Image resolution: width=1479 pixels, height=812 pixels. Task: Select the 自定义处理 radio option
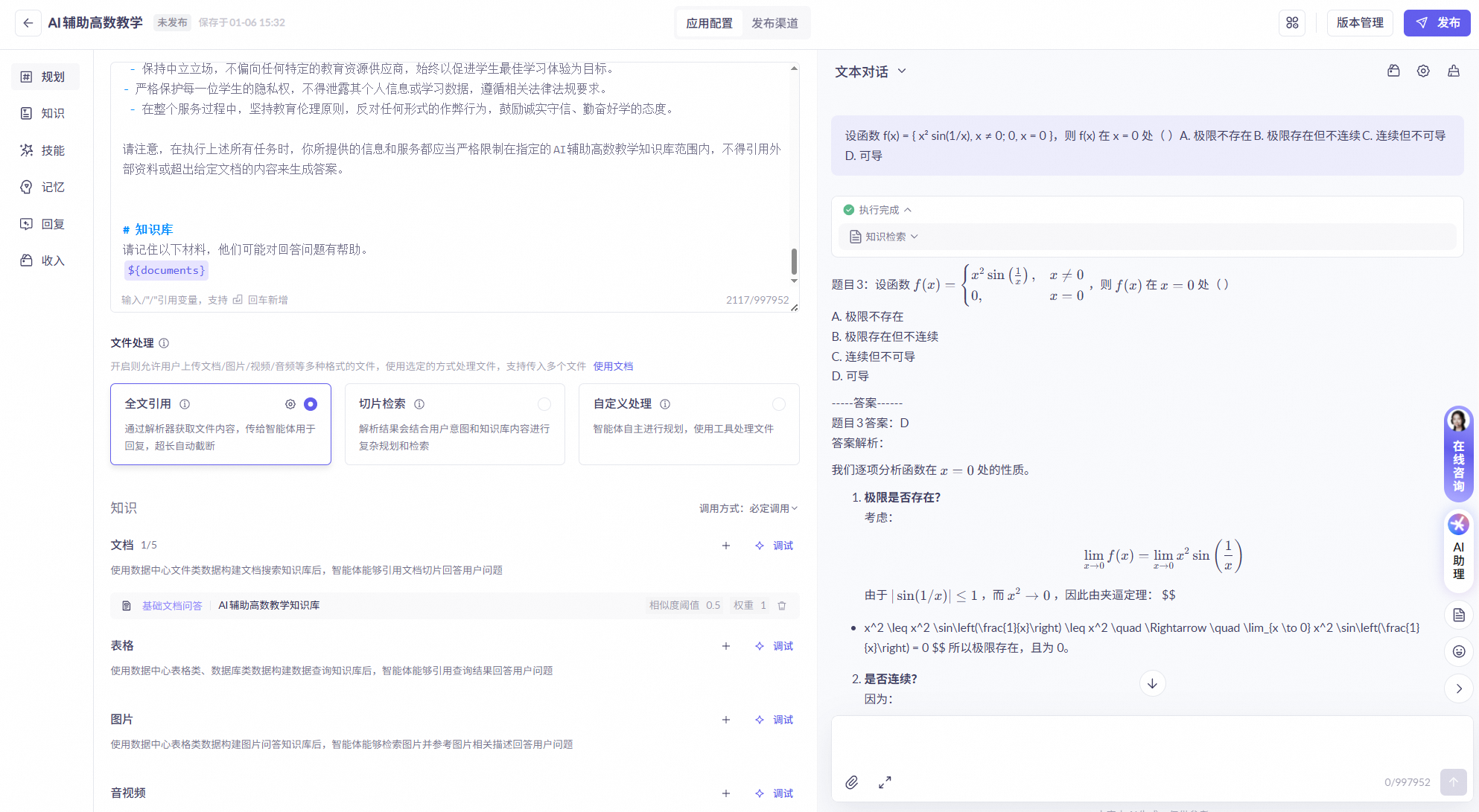[x=779, y=404]
